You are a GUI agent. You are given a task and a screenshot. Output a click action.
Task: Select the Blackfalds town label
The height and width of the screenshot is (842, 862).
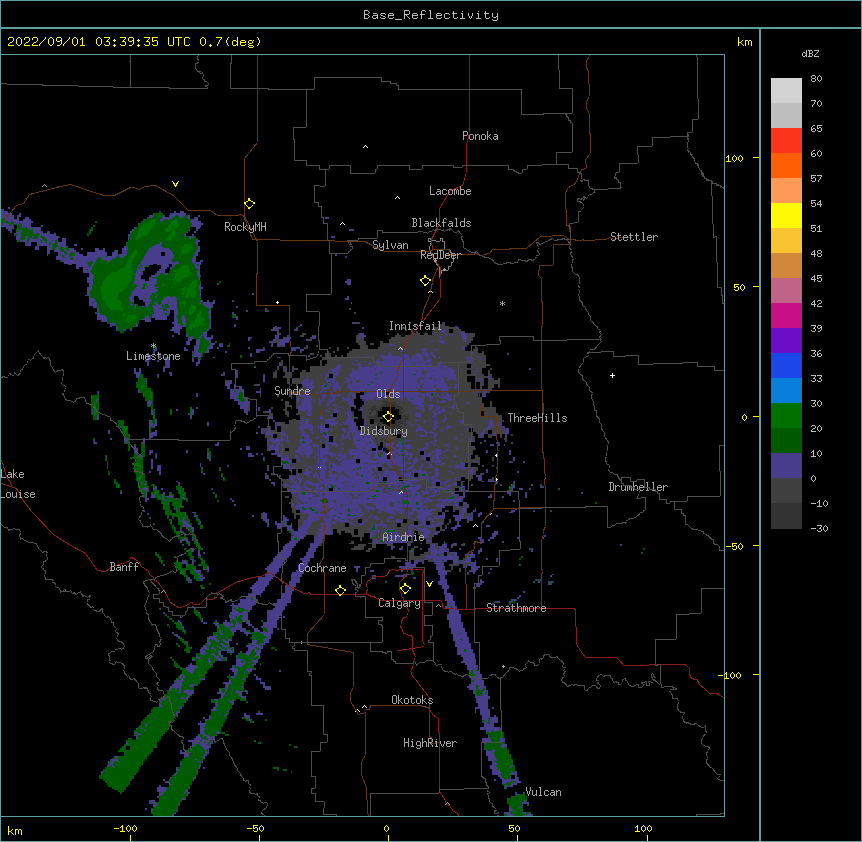441,223
